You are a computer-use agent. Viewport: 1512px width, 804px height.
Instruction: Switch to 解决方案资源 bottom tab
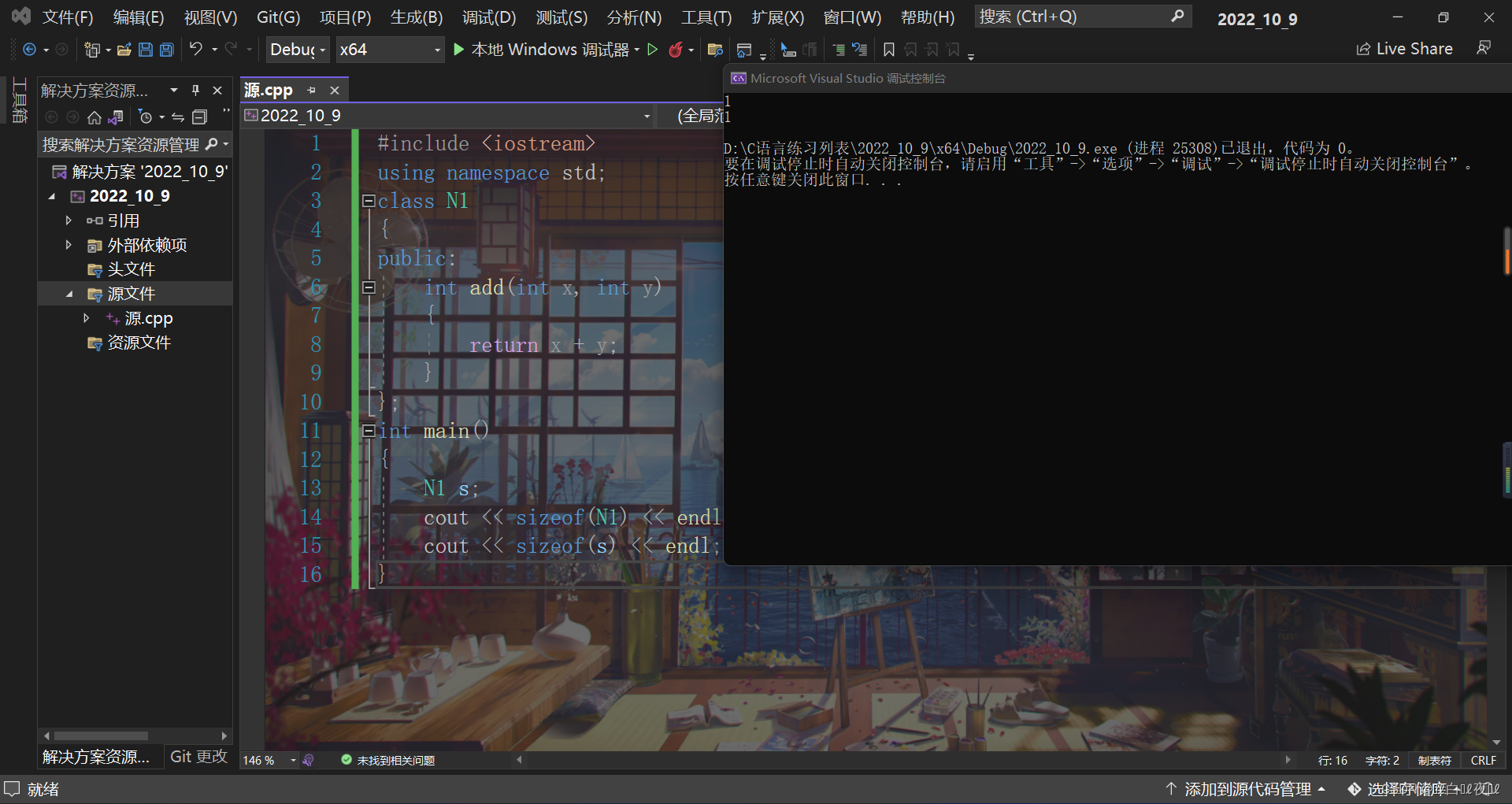(95, 756)
